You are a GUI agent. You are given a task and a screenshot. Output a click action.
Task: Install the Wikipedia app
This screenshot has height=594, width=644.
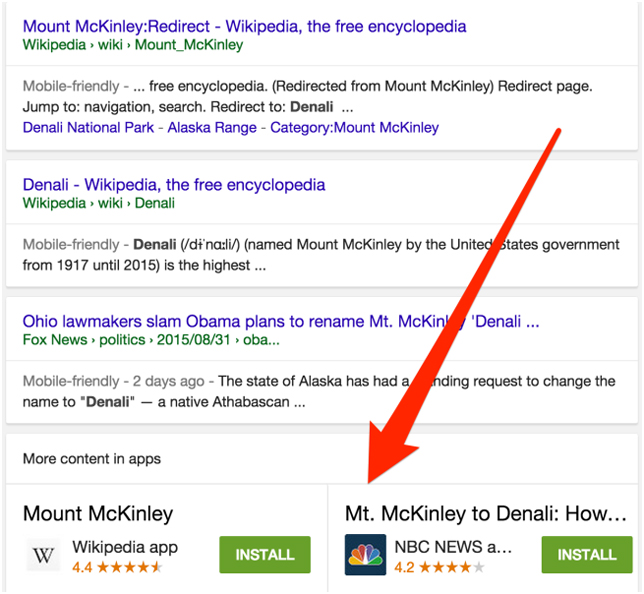(265, 555)
